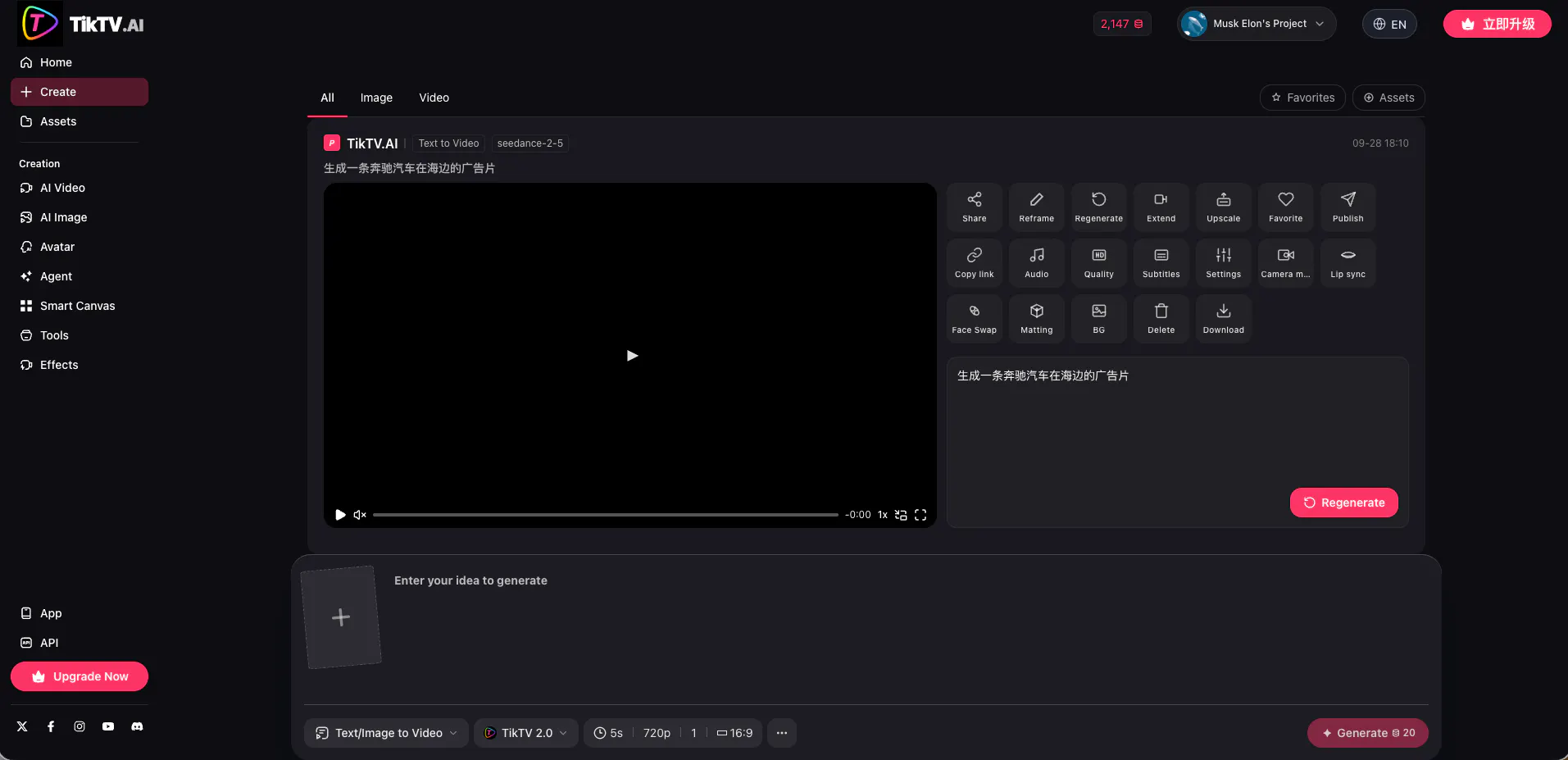
Task: Mark video as Favorite with heart icon
Action: [x=1285, y=207]
